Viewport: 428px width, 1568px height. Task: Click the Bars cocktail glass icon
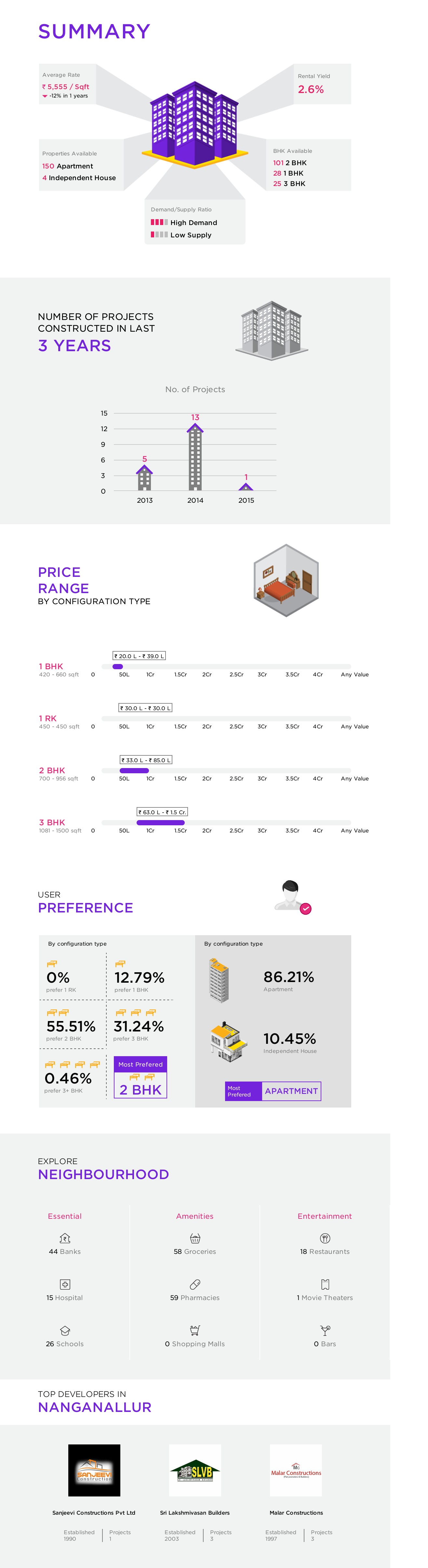(x=325, y=1330)
